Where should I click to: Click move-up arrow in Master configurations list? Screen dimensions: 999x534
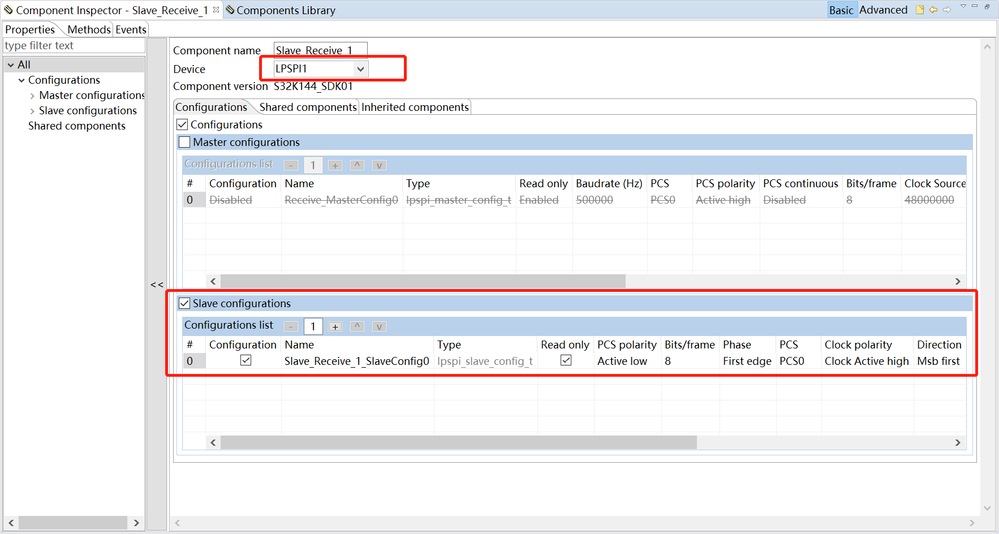357,165
